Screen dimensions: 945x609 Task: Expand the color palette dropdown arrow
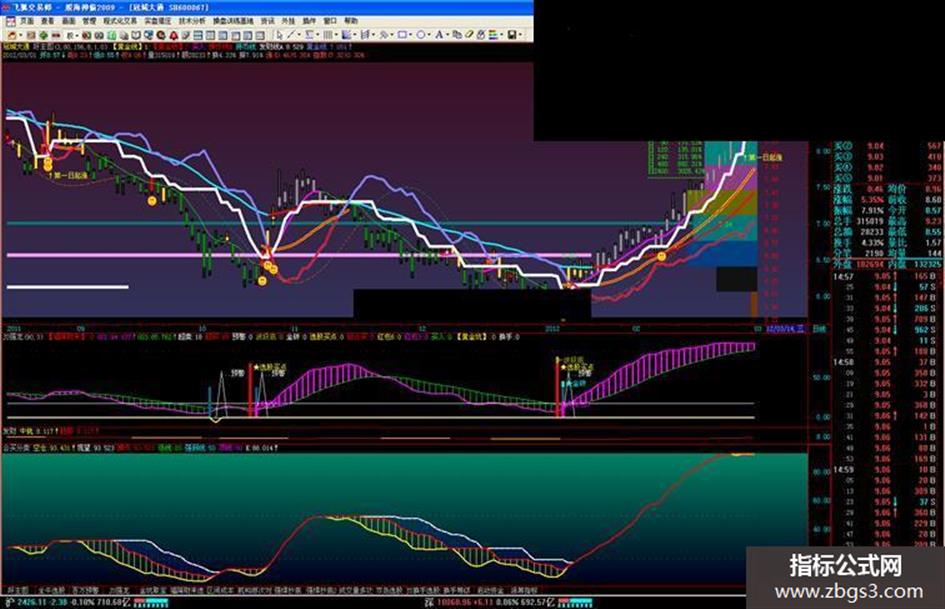tap(501, 35)
